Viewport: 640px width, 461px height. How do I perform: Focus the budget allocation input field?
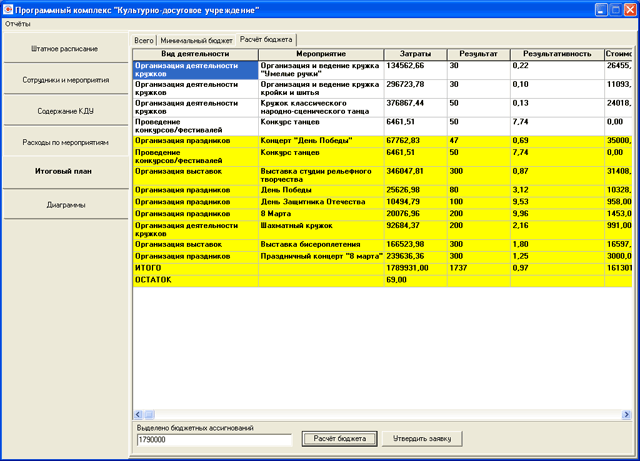pos(214,440)
